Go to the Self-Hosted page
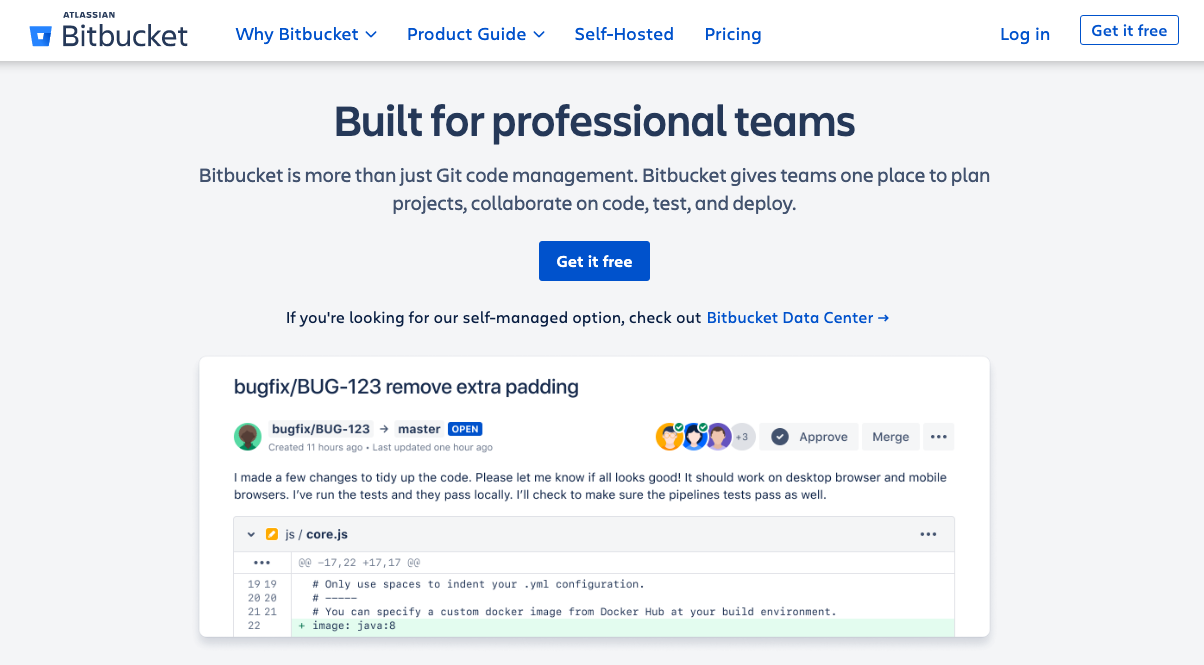 coord(624,34)
